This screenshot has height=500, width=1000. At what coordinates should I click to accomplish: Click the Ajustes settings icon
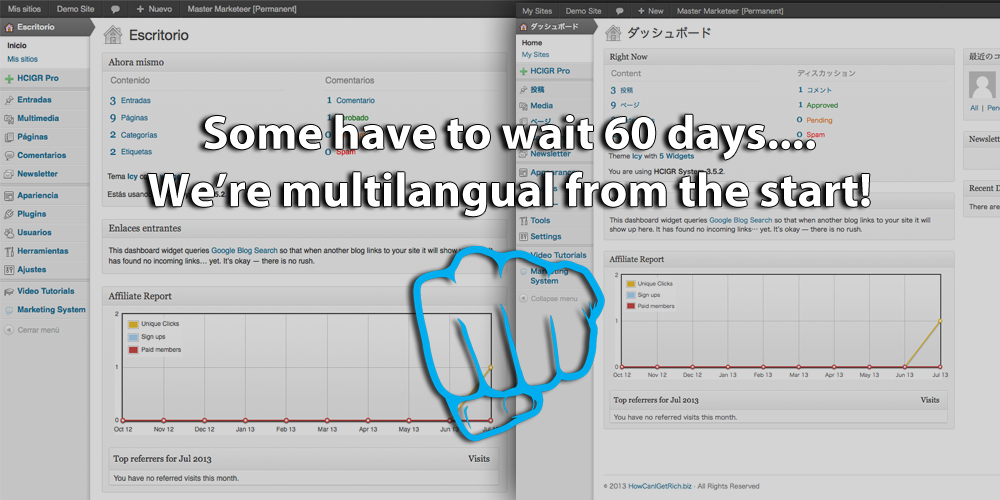(x=9, y=270)
